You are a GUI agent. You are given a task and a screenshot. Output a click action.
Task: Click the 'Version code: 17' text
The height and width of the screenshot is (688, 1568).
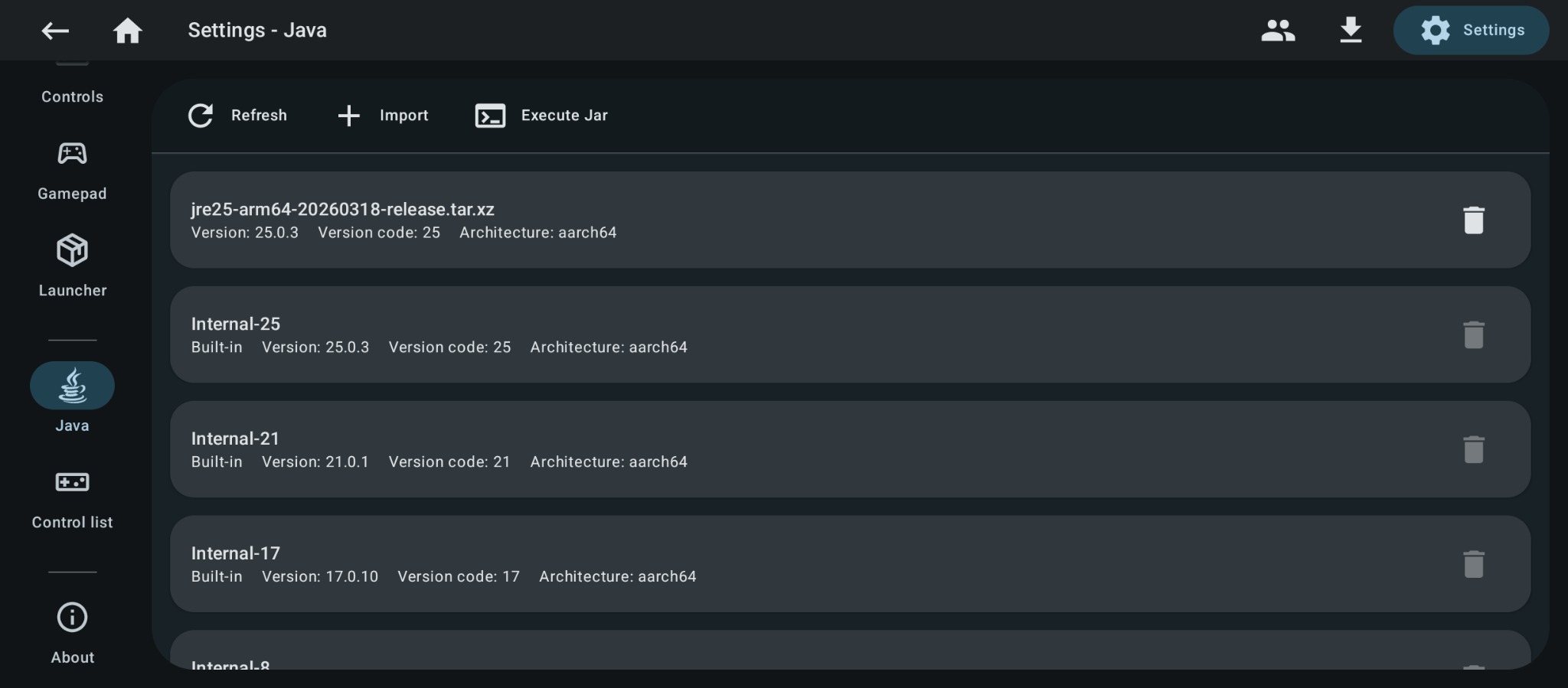pyautogui.click(x=459, y=577)
